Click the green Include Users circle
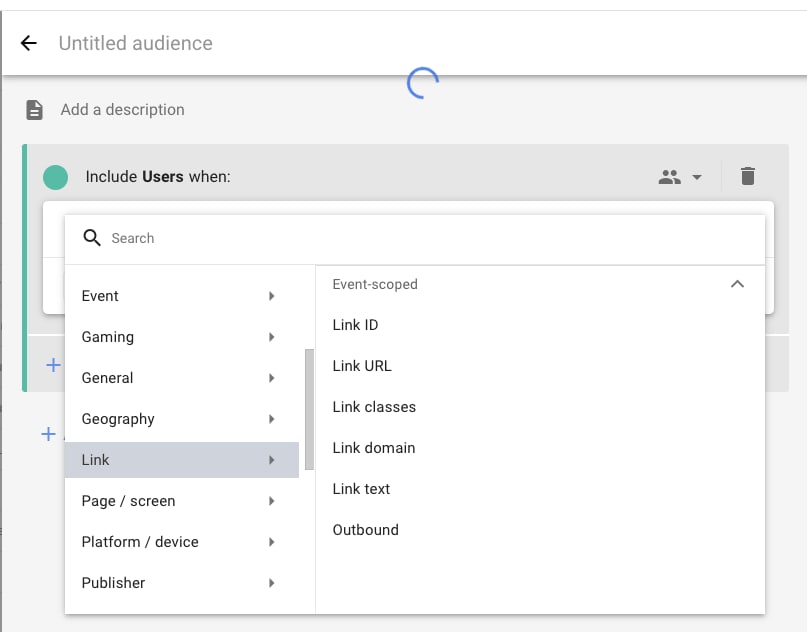This screenshot has height=632, width=807. click(x=56, y=177)
